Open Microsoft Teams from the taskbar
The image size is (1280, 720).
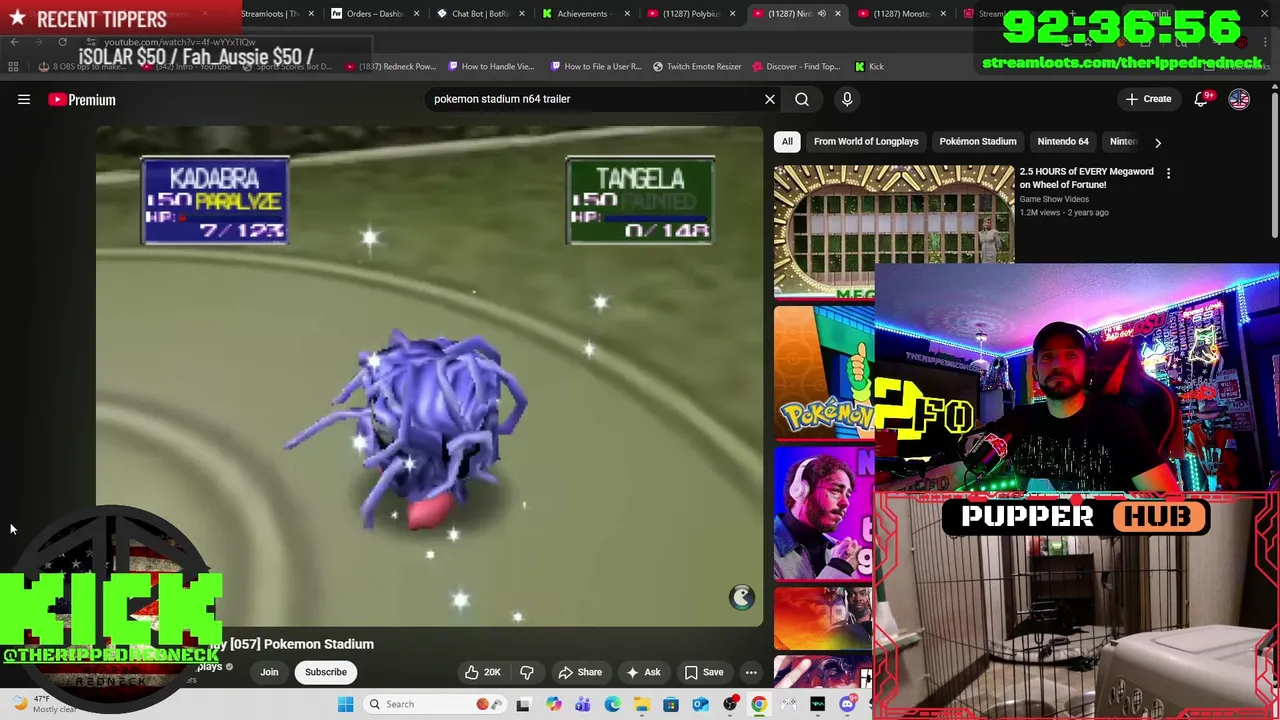click(582, 704)
